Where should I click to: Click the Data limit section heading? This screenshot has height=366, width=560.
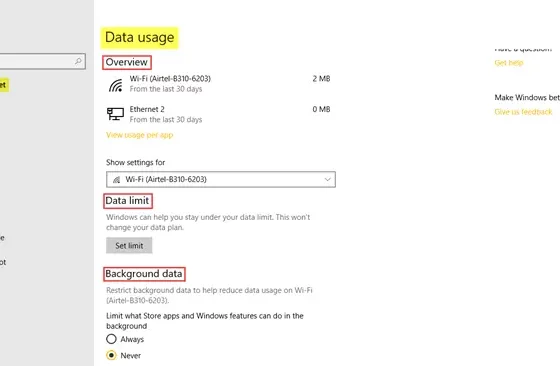tap(128, 201)
